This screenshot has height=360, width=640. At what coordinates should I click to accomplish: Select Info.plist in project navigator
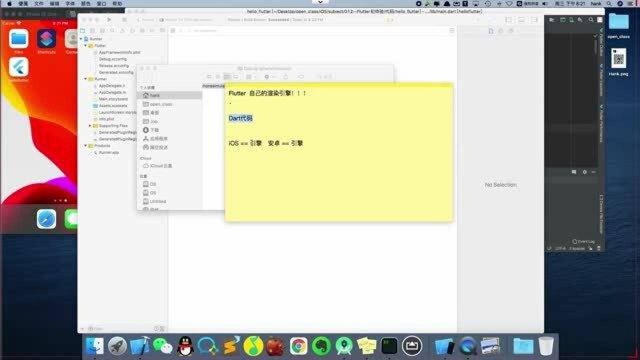pyautogui.click(x=107, y=119)
